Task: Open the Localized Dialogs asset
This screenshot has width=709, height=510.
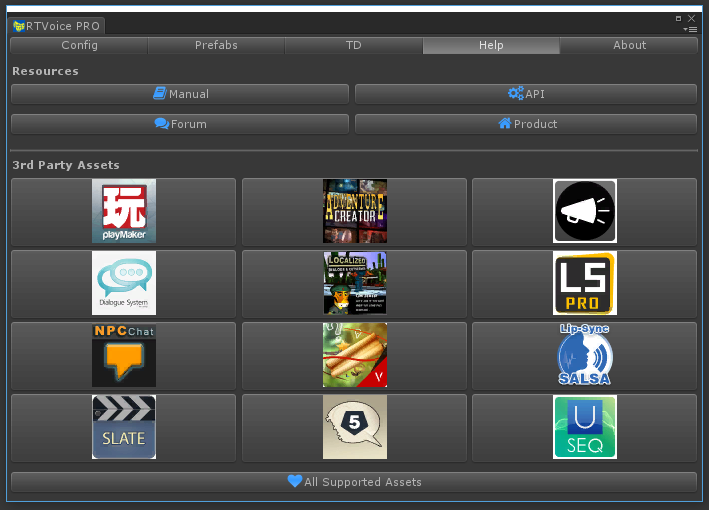Action: 354,283
